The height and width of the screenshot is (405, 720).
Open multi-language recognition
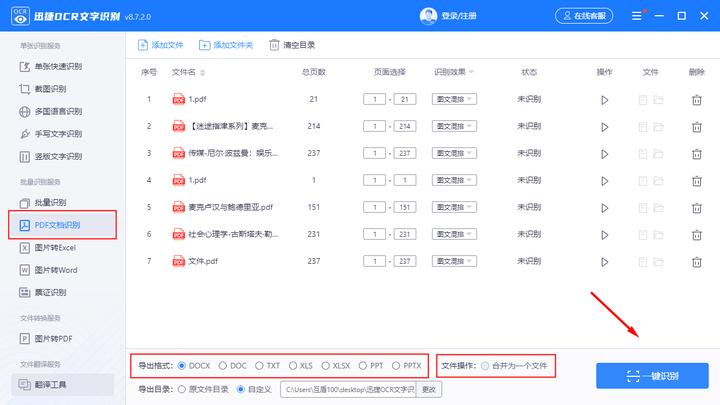(x=51, y=112)
